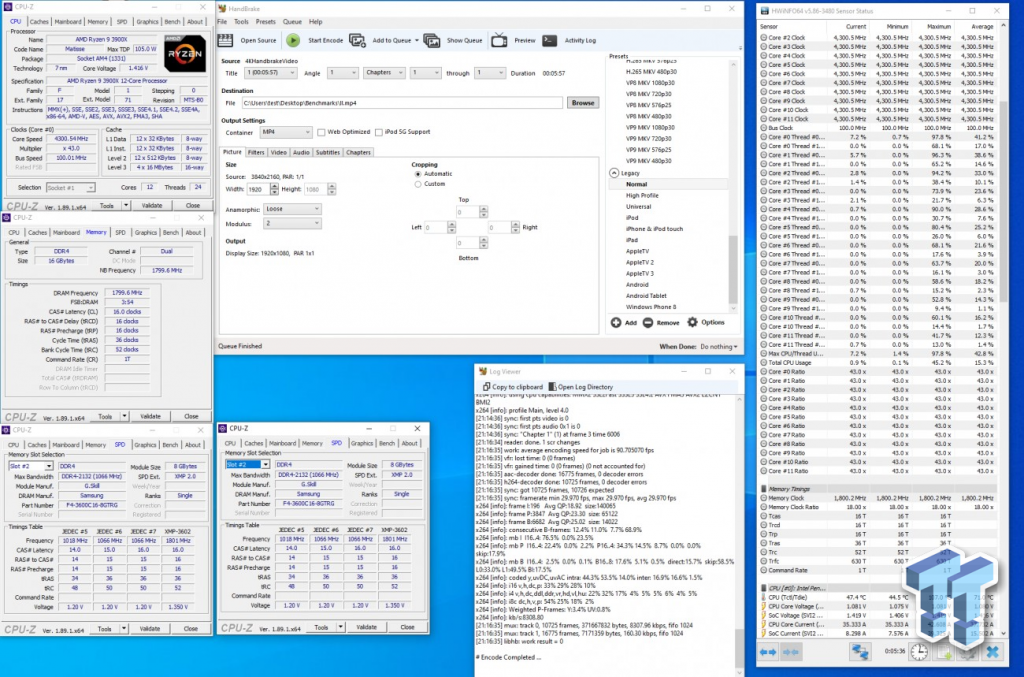Open the Container MP4 dropdown
1024x677 pixels.
pos(284,132)
